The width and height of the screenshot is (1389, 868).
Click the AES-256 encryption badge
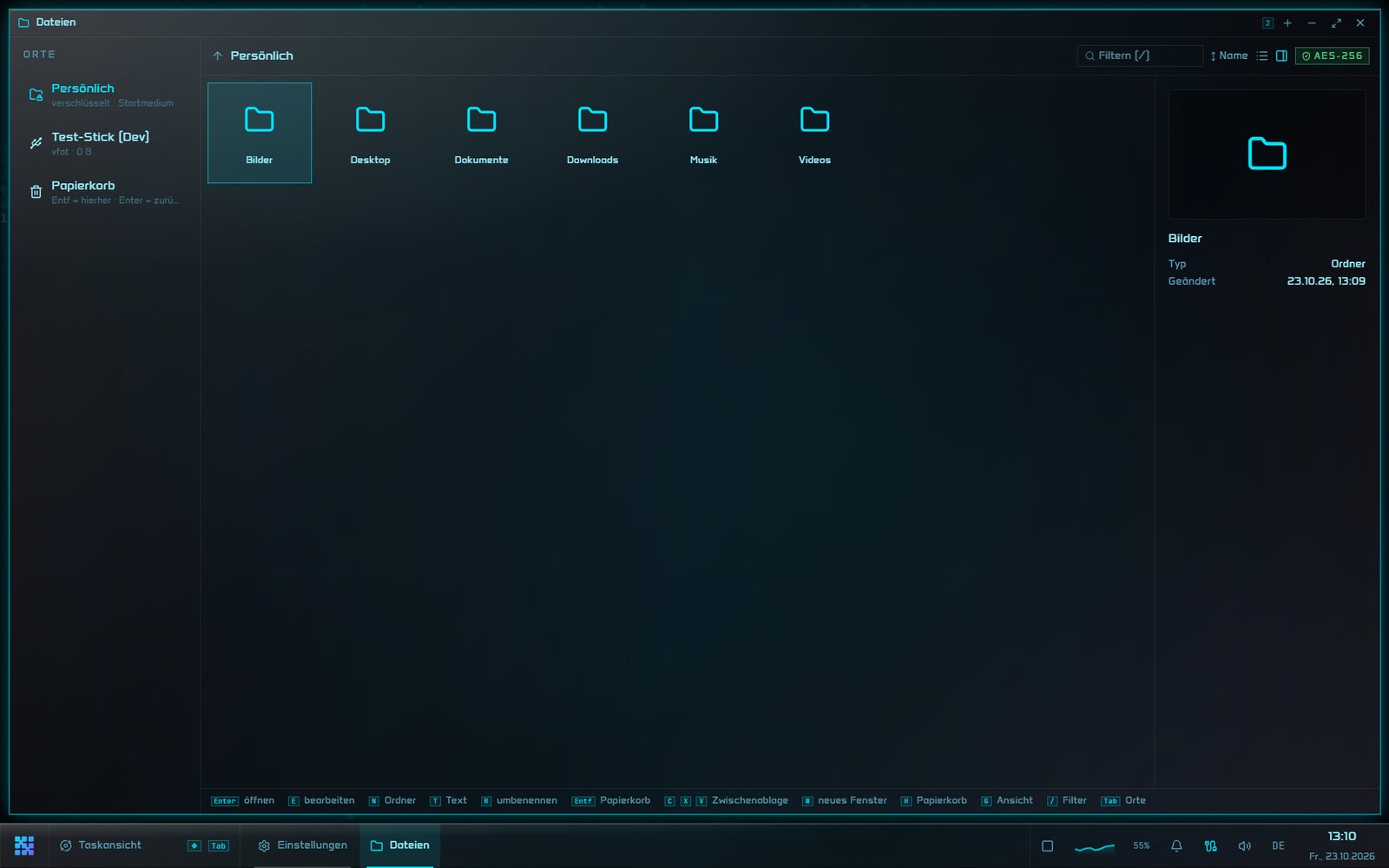click(x=1333, y=56)
